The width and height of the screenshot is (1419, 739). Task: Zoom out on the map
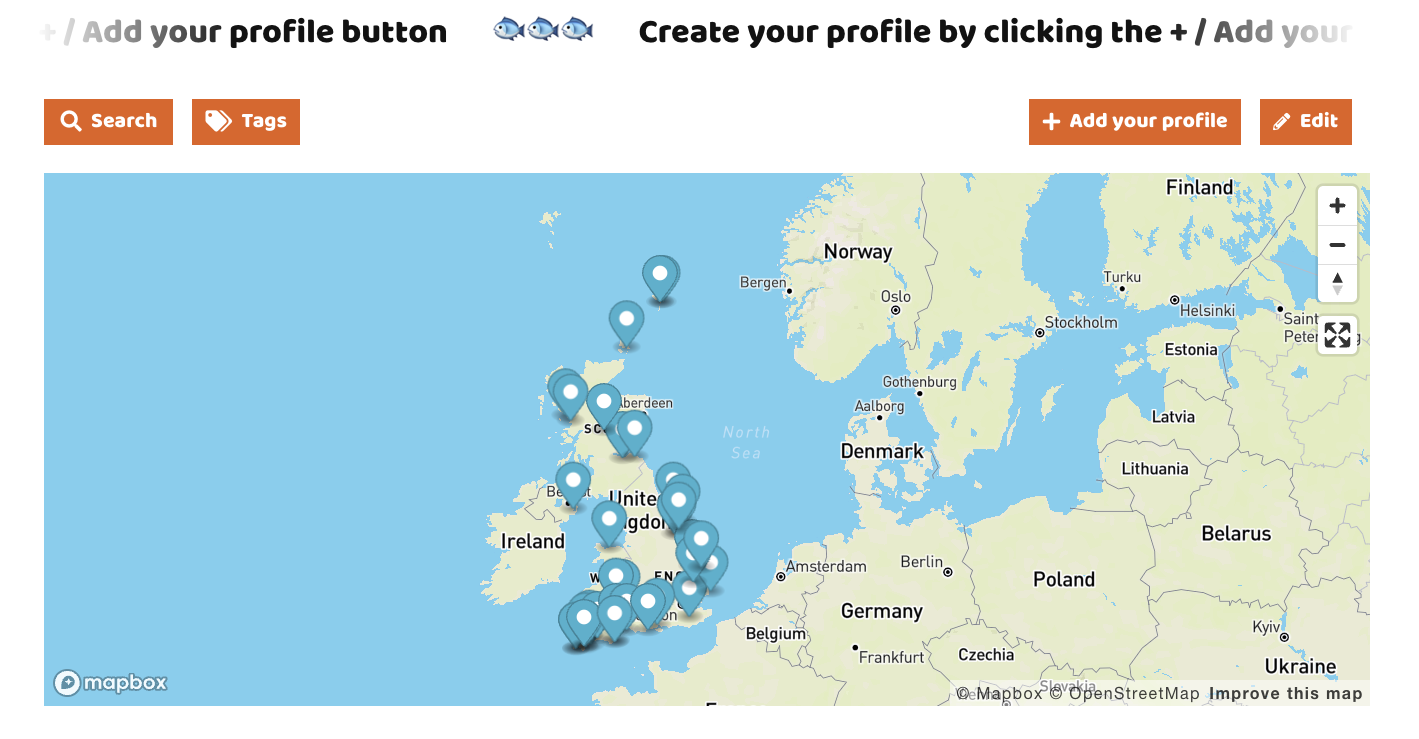[1337, 245]
